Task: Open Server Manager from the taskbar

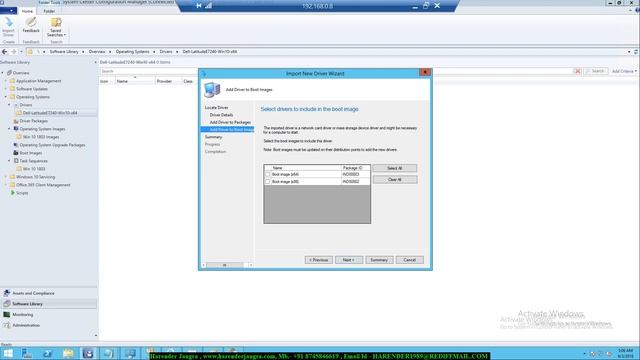Action: [x=27, y=353]
